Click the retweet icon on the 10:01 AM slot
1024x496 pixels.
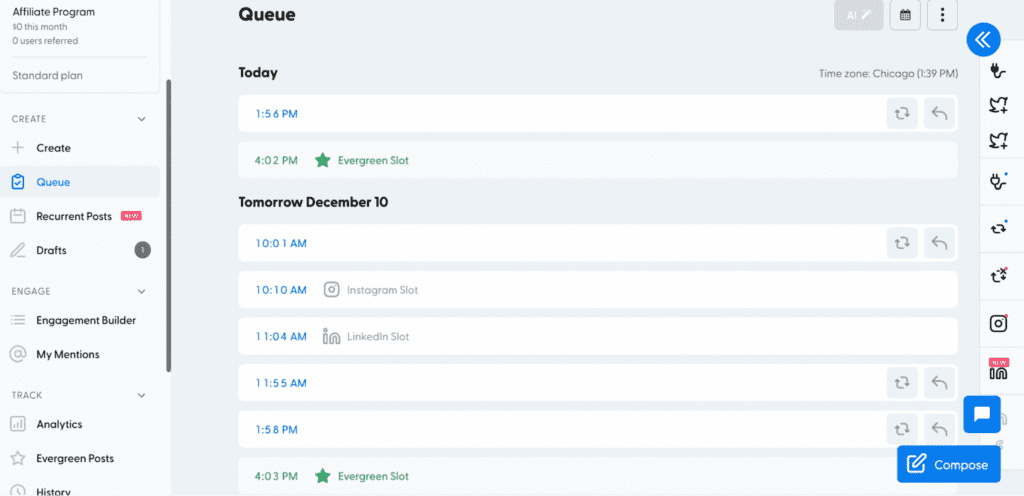(x=902, y=243)
